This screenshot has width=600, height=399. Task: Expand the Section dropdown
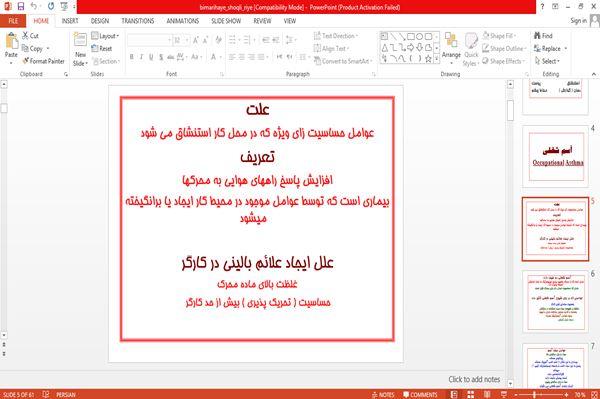pyautogui.click(x=106, y=61)
